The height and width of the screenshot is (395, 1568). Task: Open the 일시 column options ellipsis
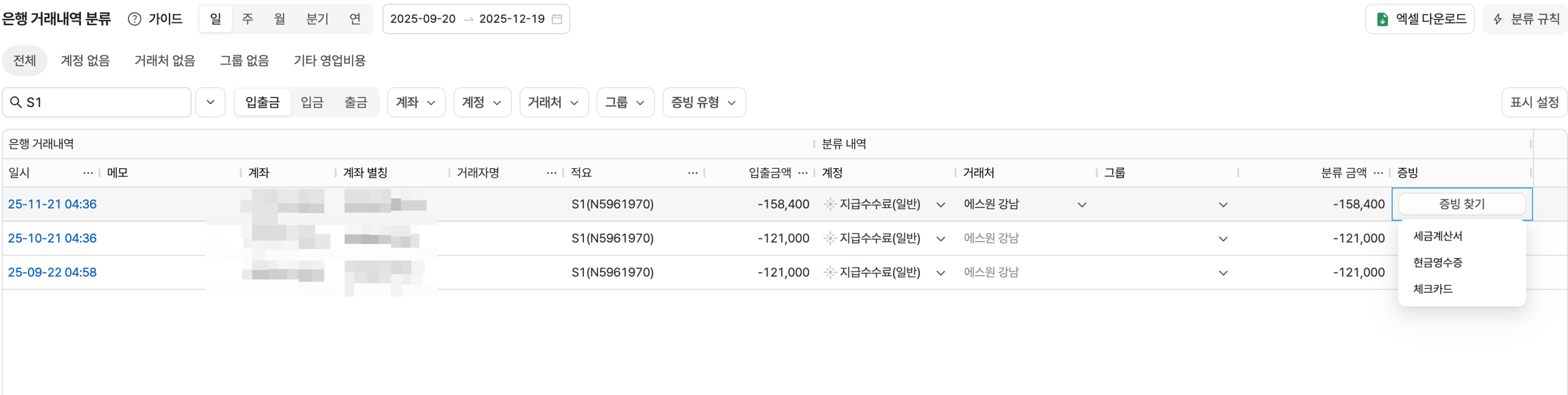[x=88, y=173]
